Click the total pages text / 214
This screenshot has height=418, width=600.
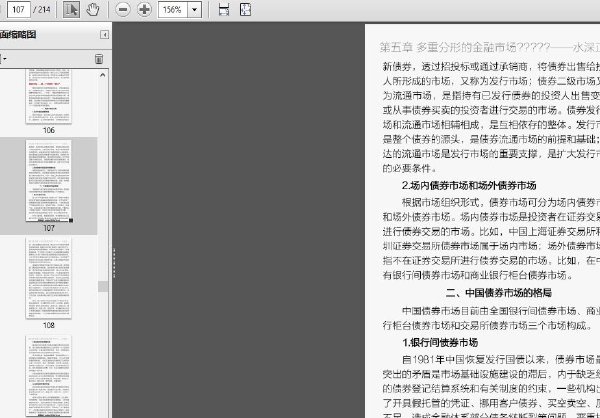tap(42, 10)
